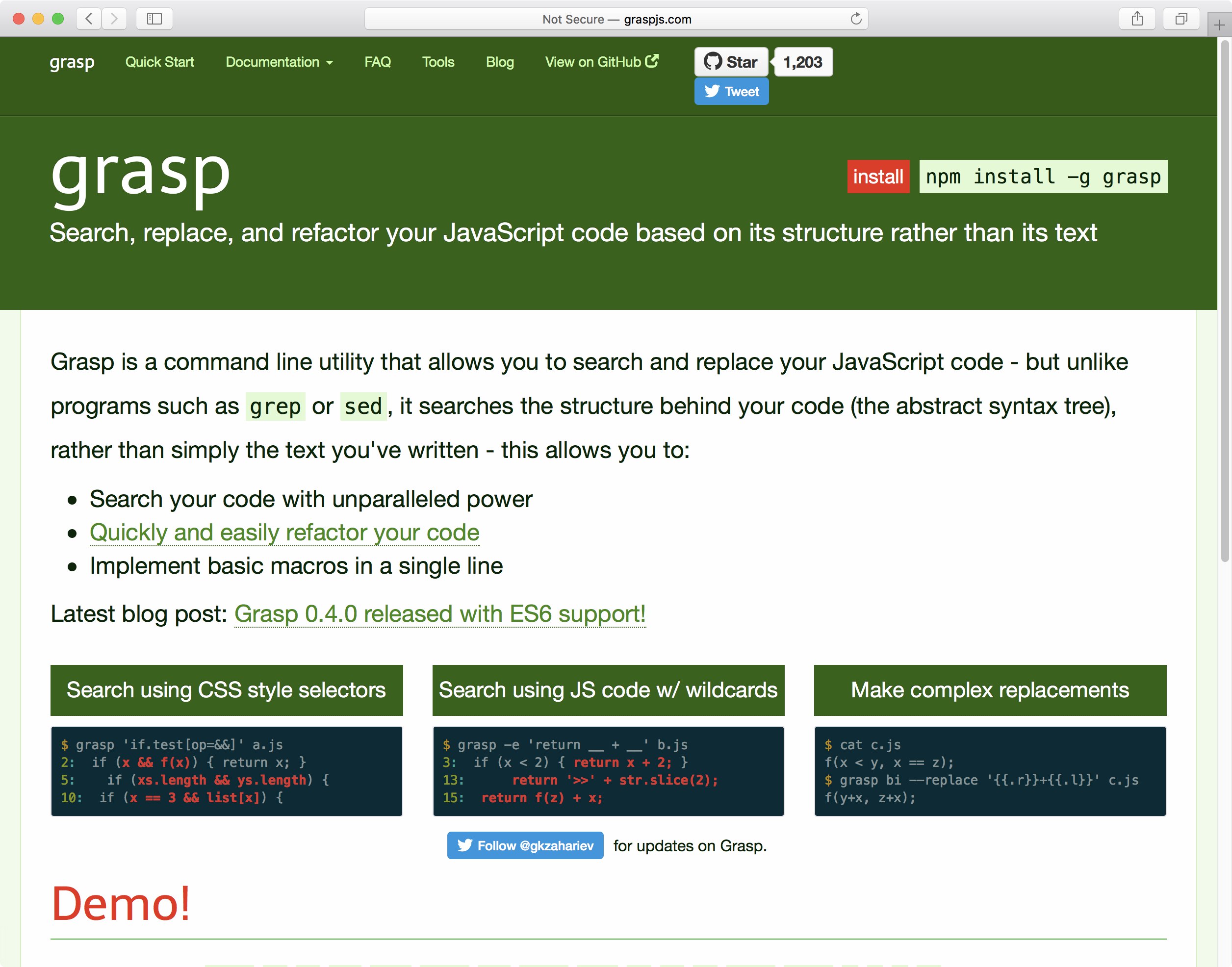1232x967 pixels.
Task: Click the inline 'grep' code word
Action: [x=275, y=407]
